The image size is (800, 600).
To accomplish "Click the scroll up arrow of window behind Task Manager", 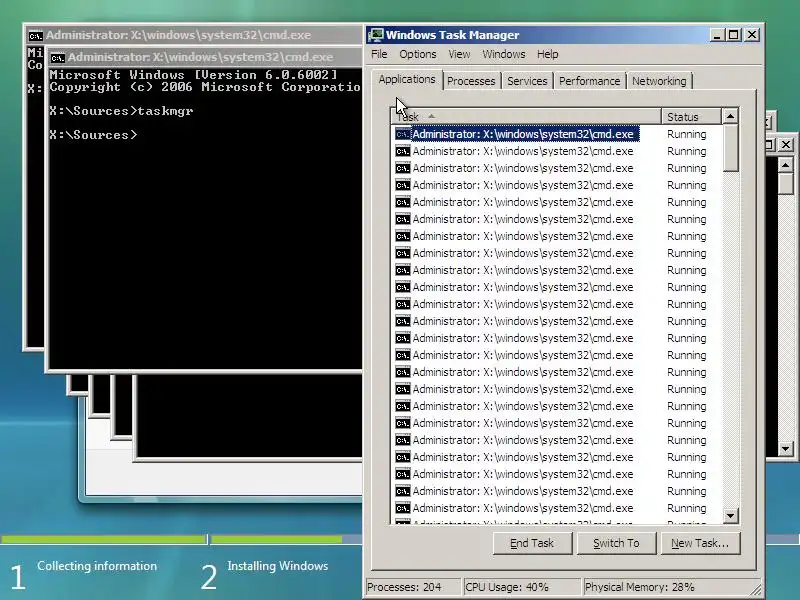I will [x=785, y=165].
